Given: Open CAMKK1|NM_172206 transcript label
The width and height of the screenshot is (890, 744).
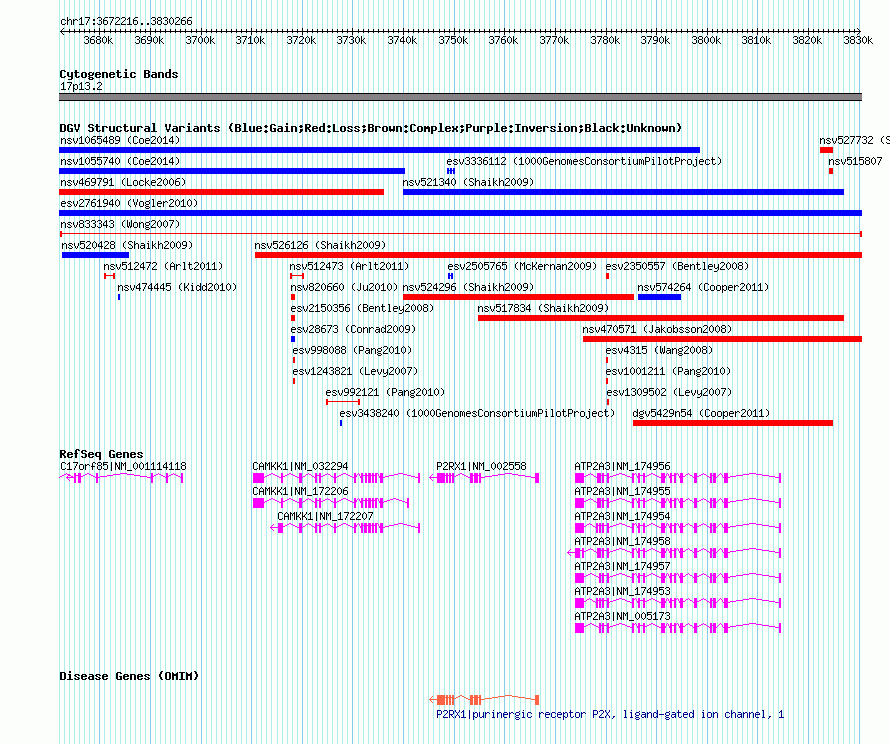Looking at the screenshot, I should click(x=300, y=491).
